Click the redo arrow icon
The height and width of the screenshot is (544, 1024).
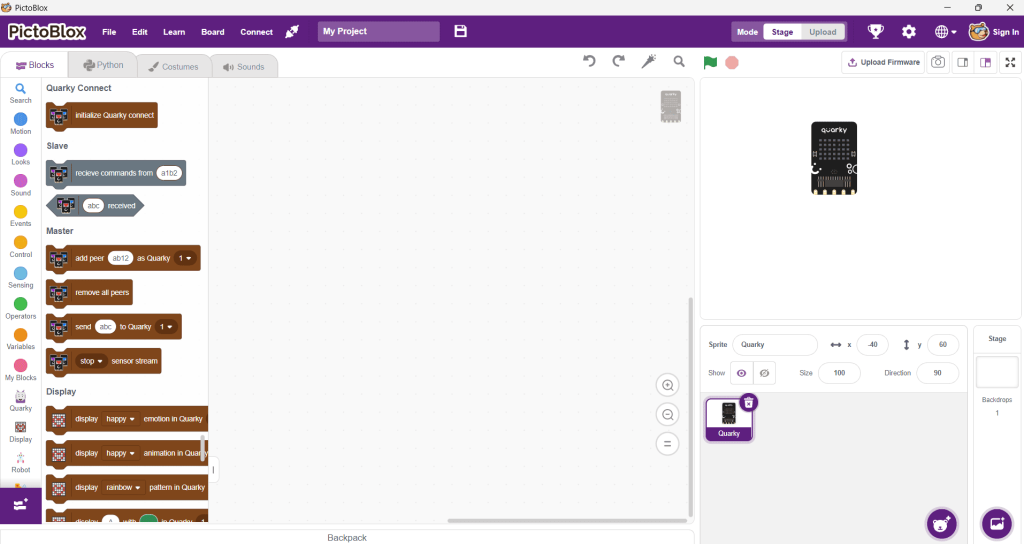(619, 62)
